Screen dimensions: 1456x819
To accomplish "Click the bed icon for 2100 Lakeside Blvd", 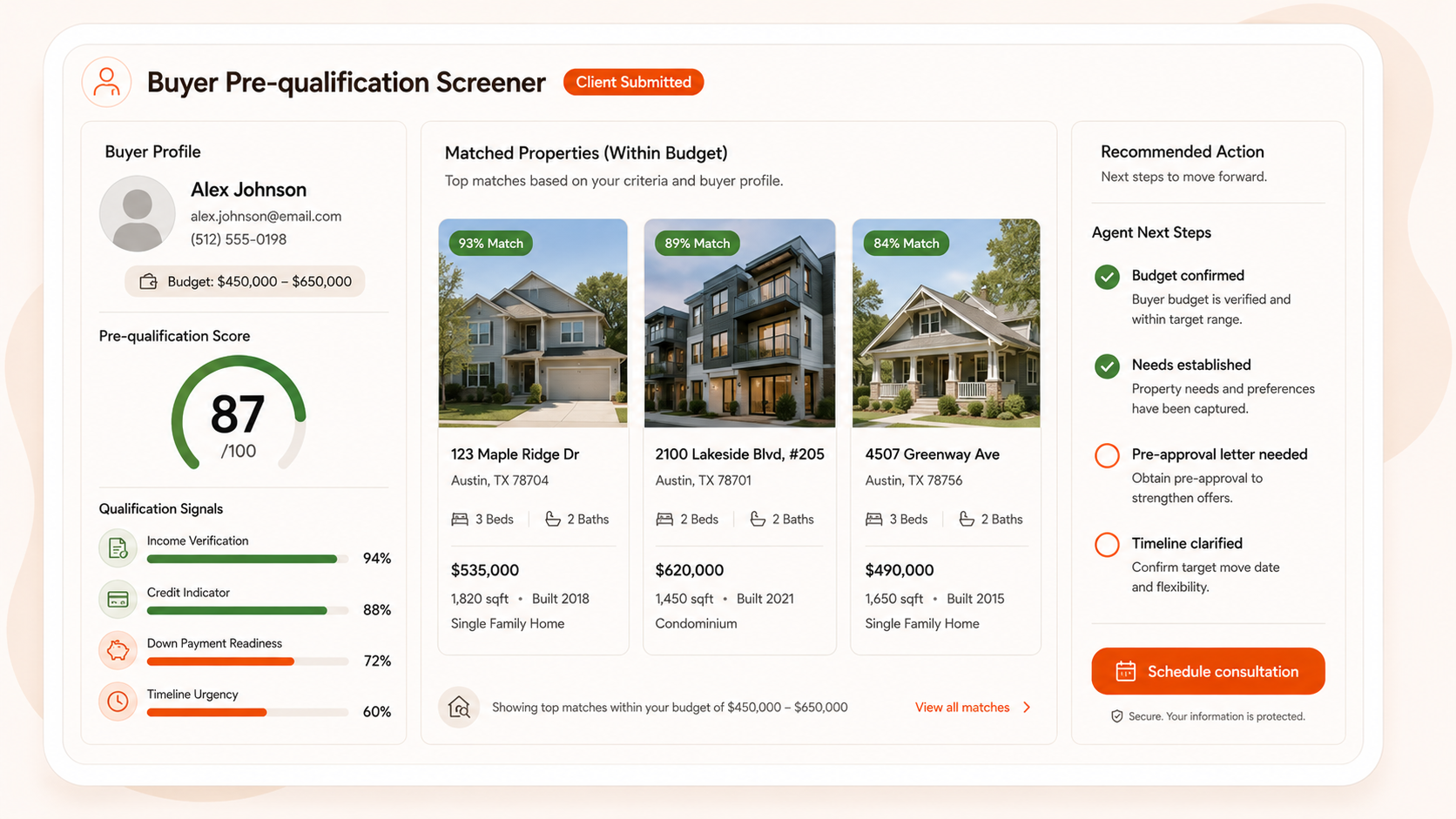I will [x=664, y=520].
